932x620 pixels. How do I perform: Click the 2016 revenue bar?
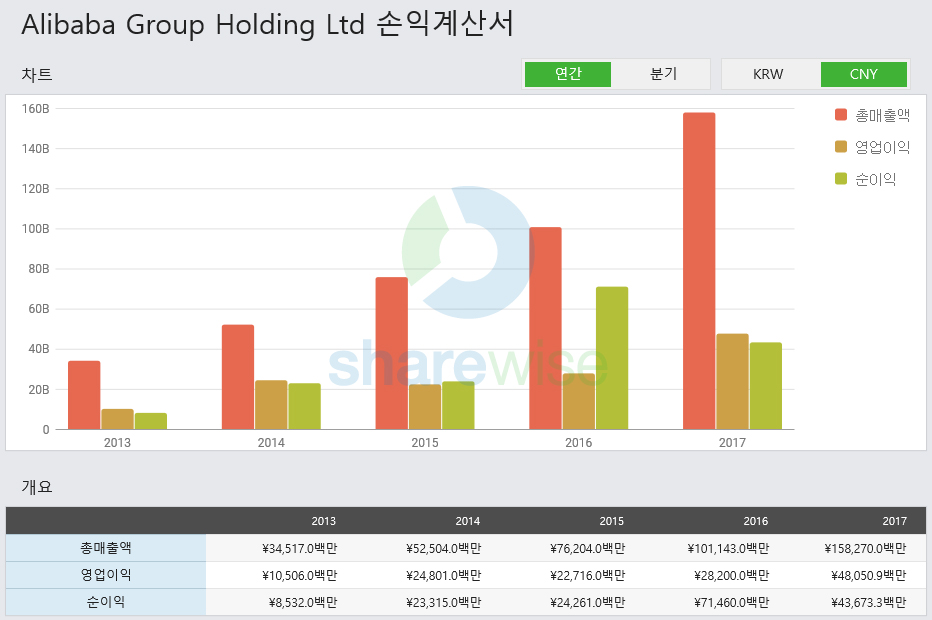[546, 328]
